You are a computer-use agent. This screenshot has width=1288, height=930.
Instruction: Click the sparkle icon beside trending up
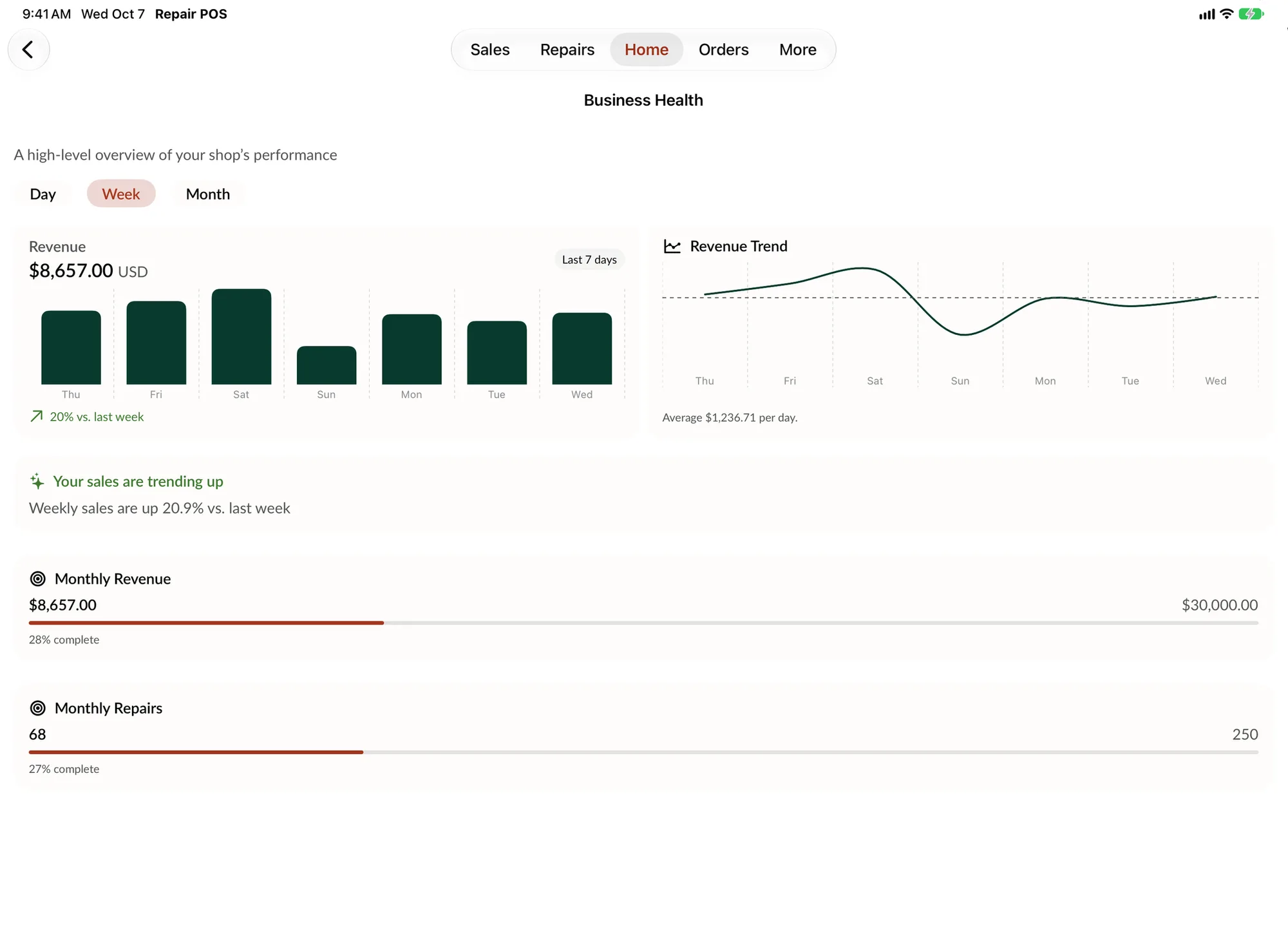pos(37,481)
